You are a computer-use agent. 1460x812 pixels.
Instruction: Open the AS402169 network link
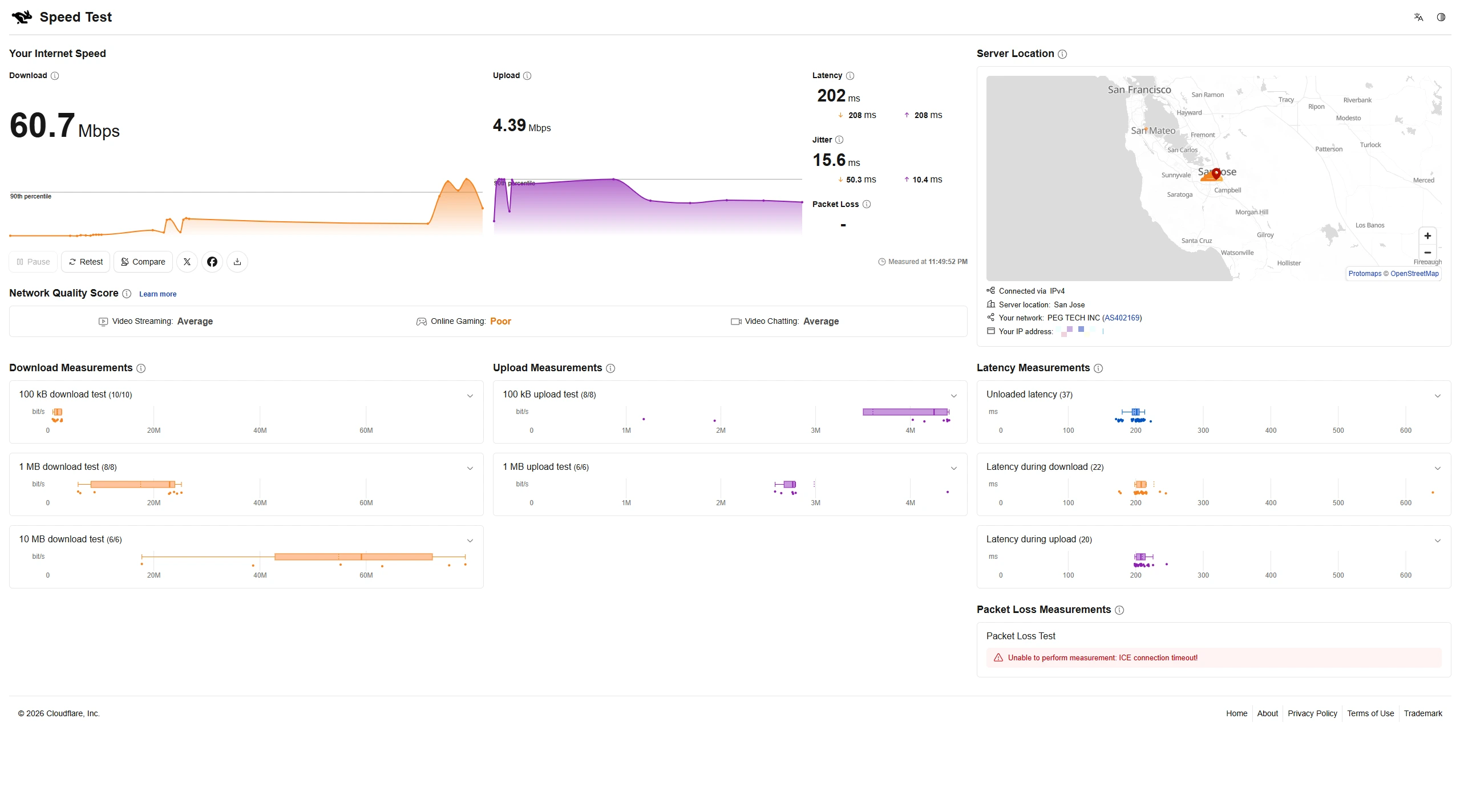pyautogui.click(x=1122, y=318)
